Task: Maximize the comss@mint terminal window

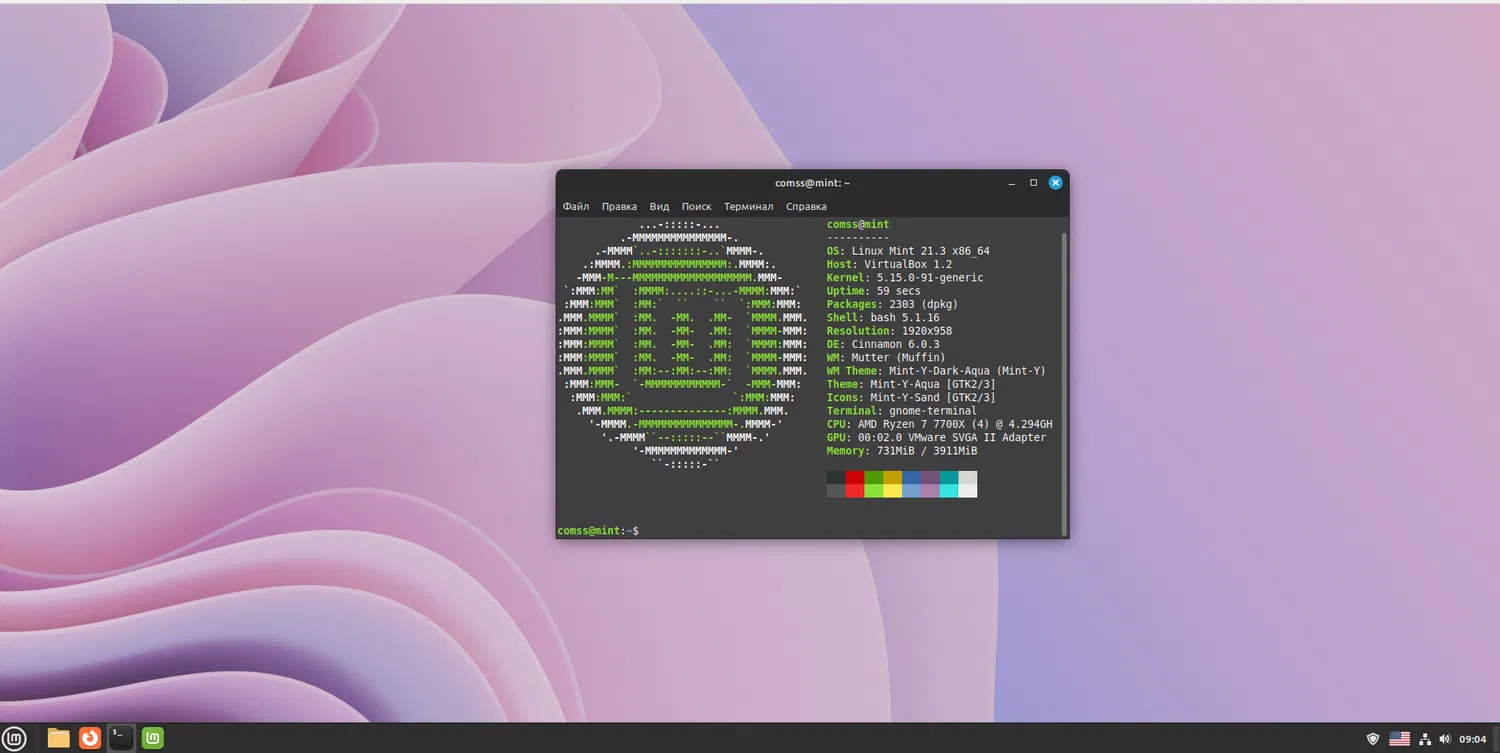Action: coord(1033,183)
